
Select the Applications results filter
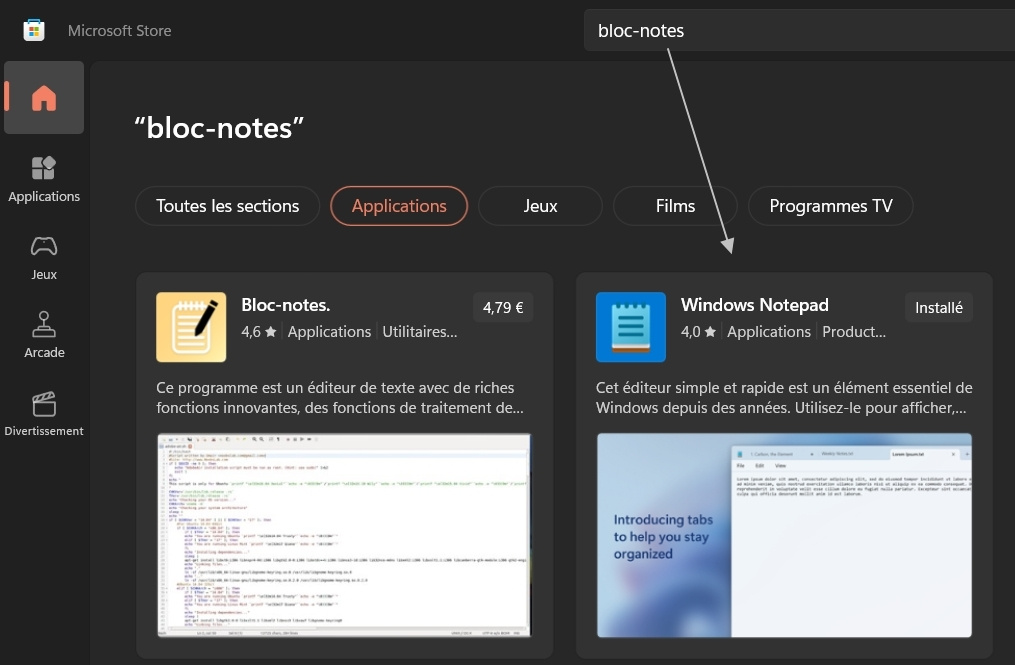[398, 206]
